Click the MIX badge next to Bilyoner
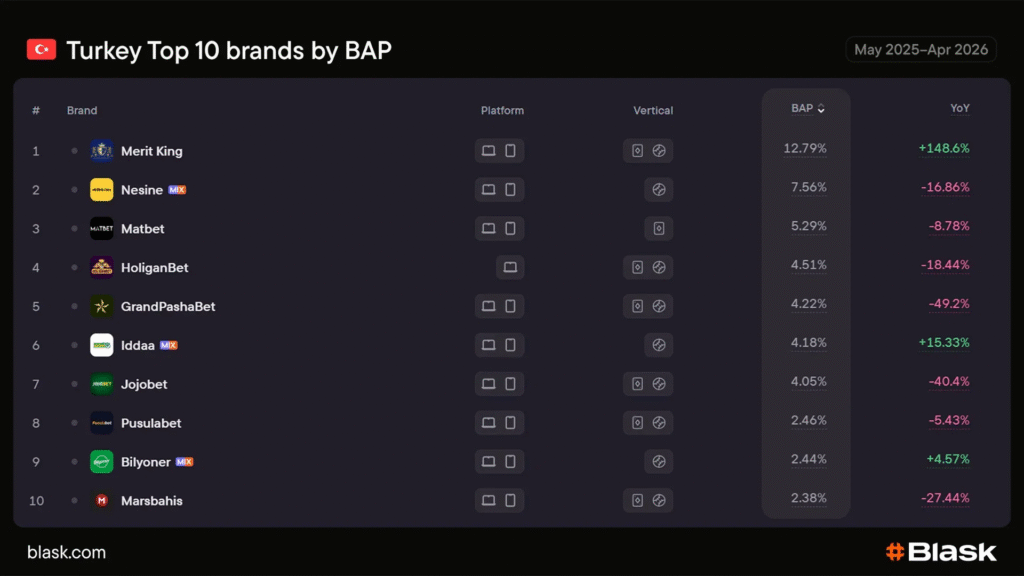1024x576 pixels. point(184,462)
